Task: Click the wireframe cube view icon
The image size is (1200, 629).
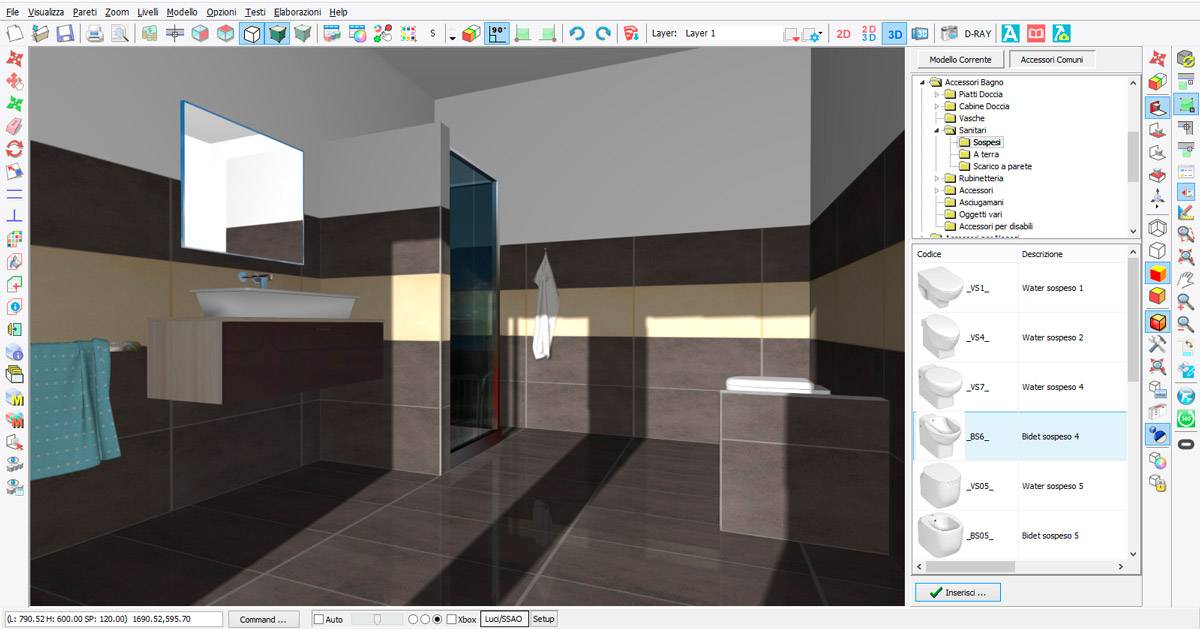Action: pyautogui.click(x=252, y=33)
